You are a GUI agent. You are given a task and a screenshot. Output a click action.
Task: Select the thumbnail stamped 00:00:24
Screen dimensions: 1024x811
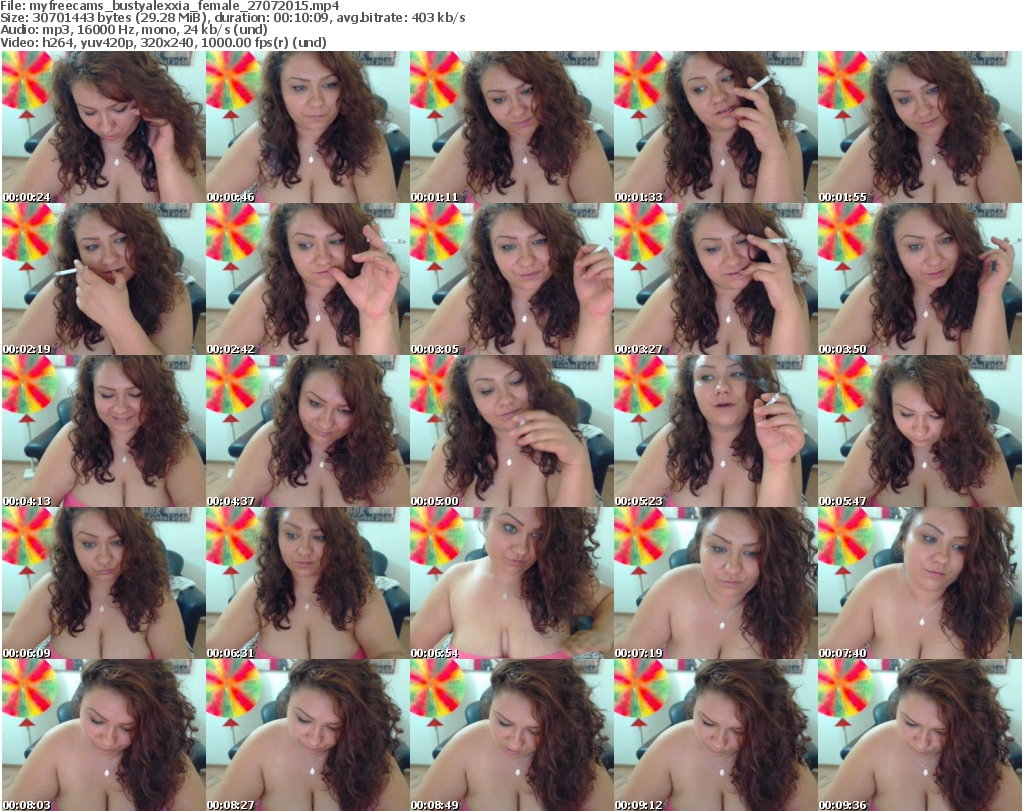click(104, 127)
